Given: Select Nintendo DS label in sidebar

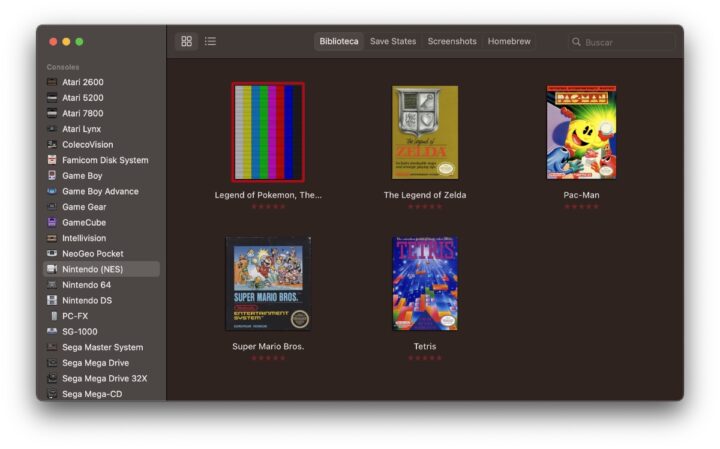Looking at the screenshot, I should point(87,301).
